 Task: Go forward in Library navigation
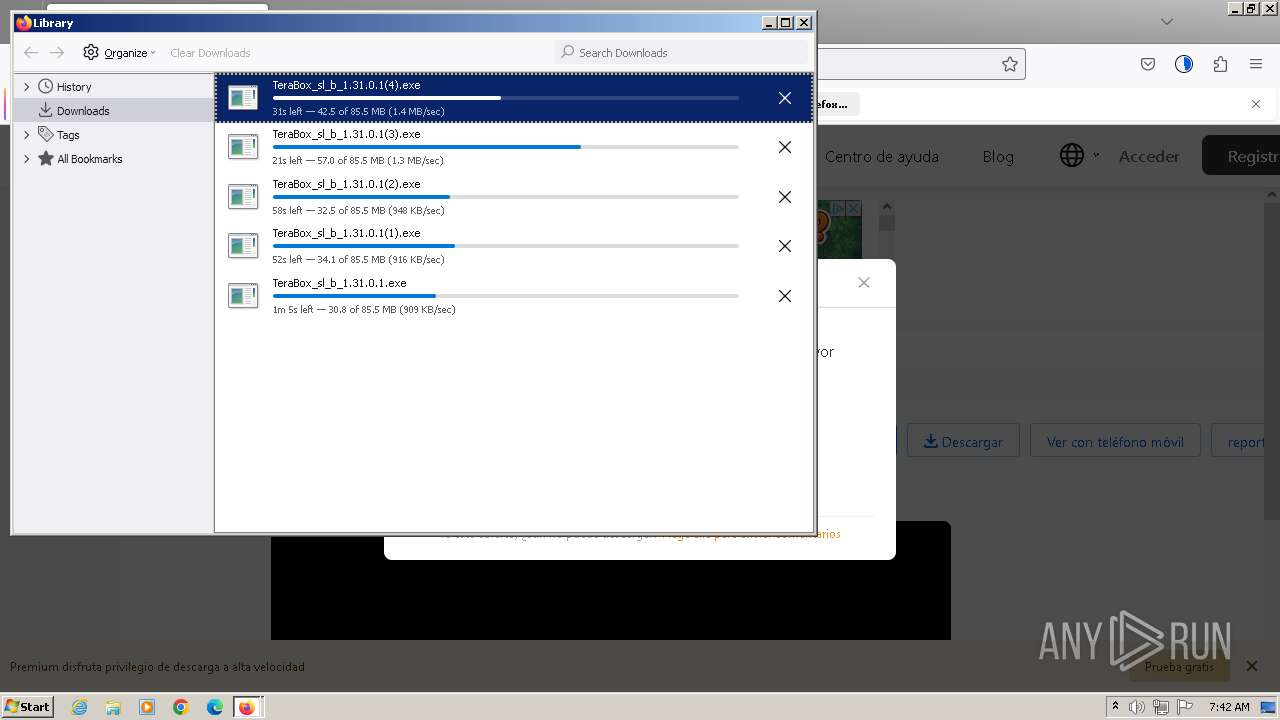[x=57, y=53]
